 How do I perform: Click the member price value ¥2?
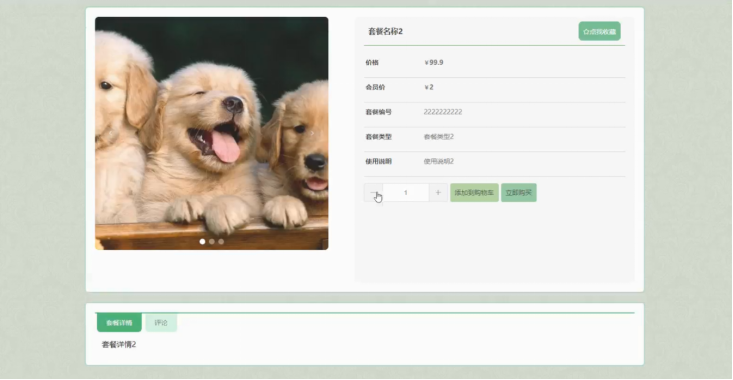click(429, 87)
